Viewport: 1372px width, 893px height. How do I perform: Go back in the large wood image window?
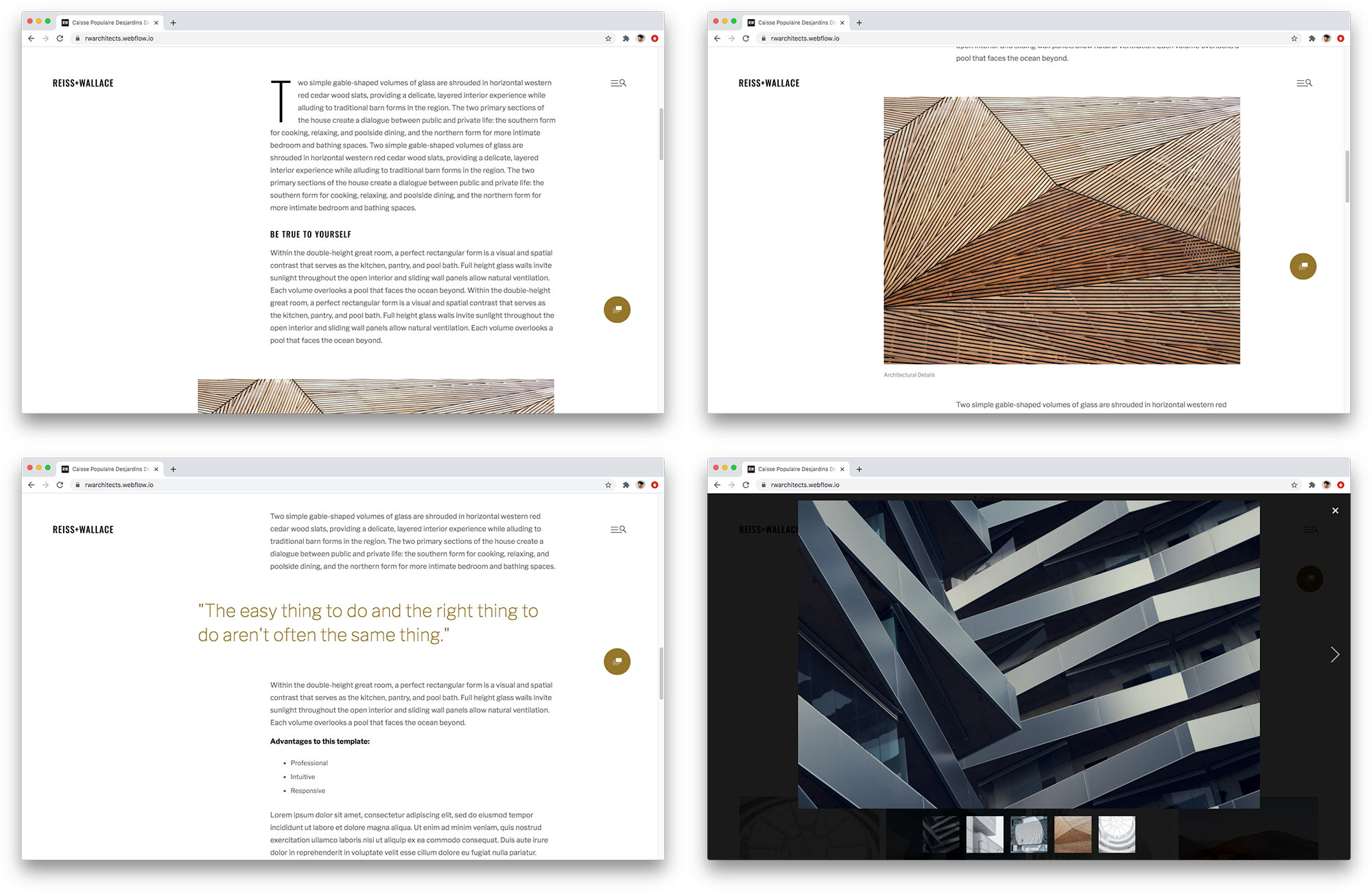[x=717, y=38]
